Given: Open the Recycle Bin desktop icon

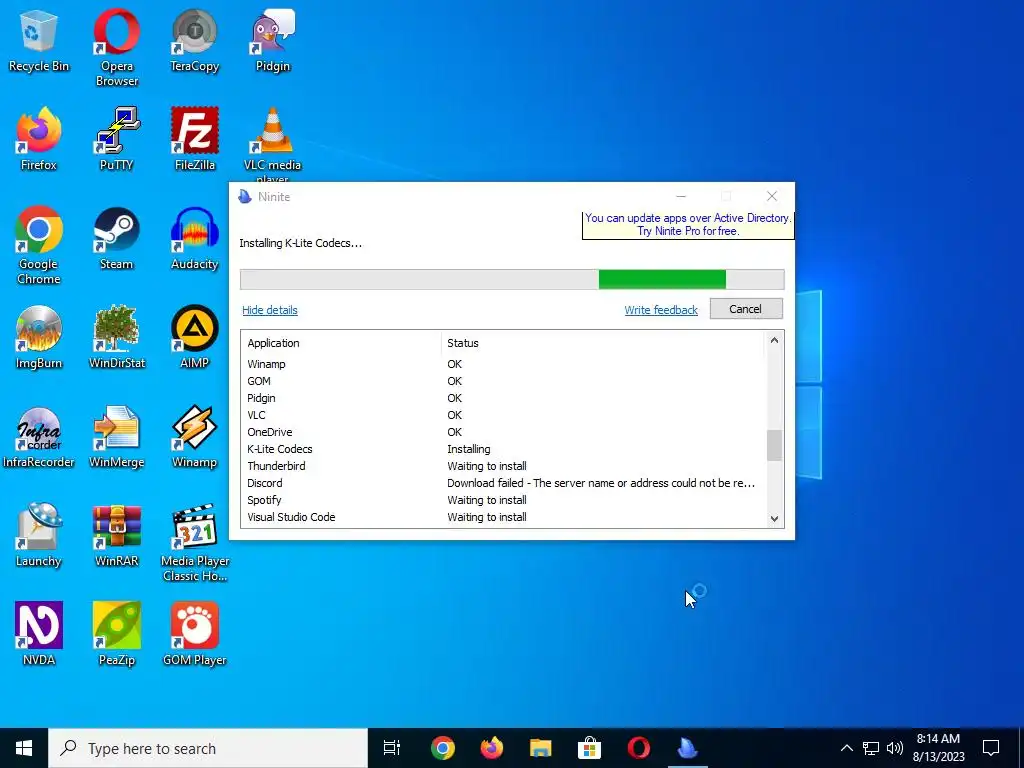Looking at the screenshot, I should click(x=39, y=41).
